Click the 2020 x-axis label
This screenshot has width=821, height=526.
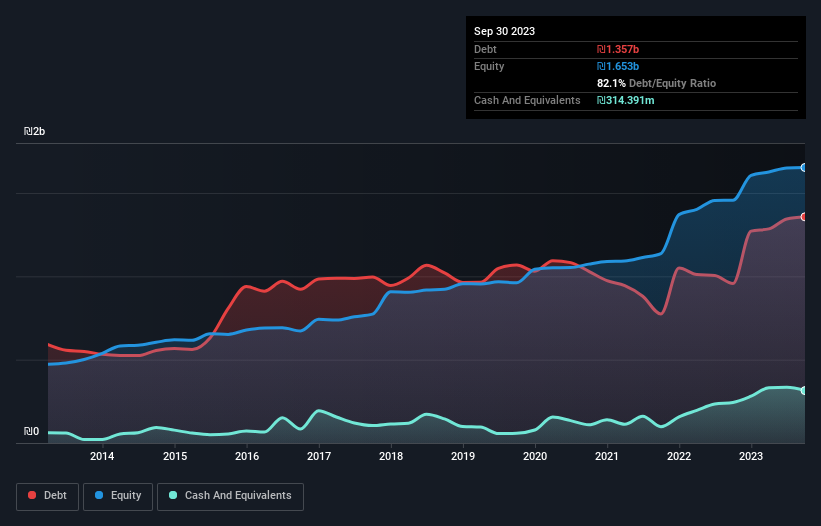click(535, 456)
